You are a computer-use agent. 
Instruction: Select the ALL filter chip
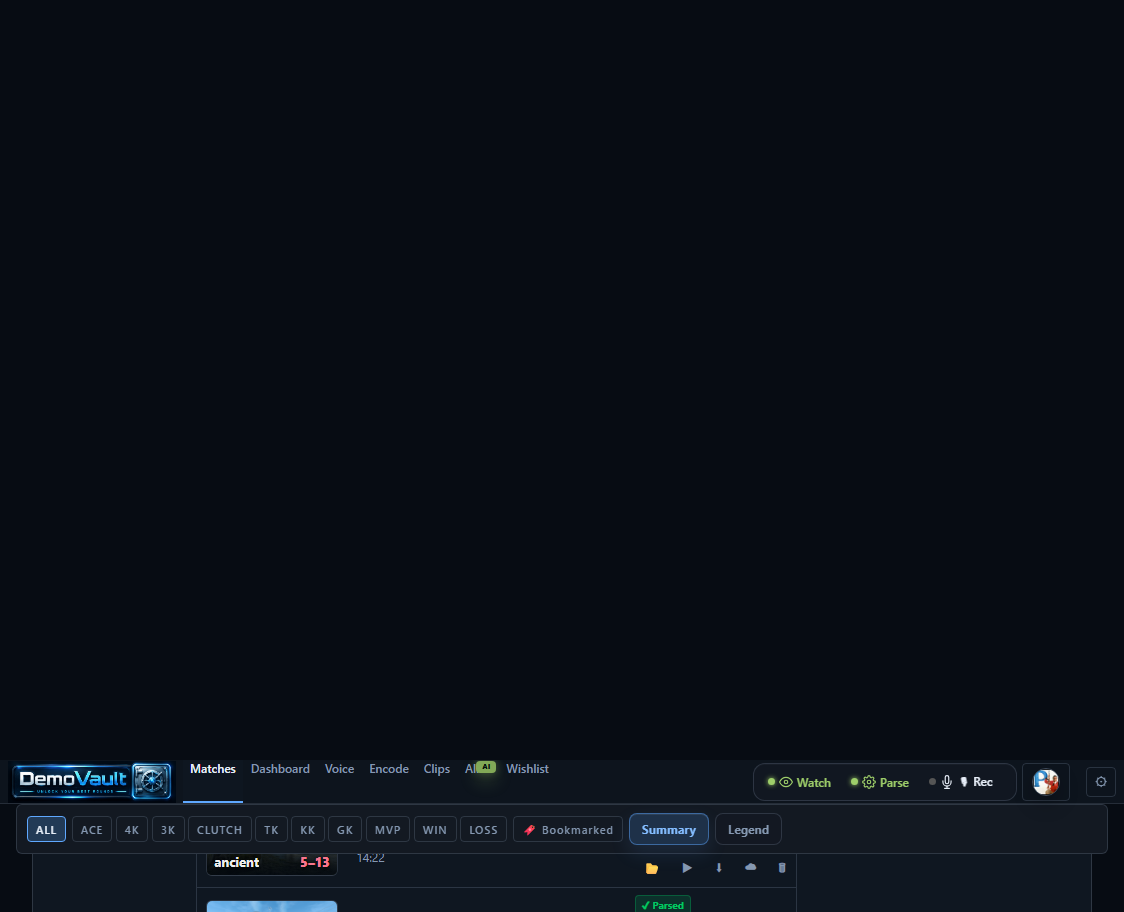46,830
